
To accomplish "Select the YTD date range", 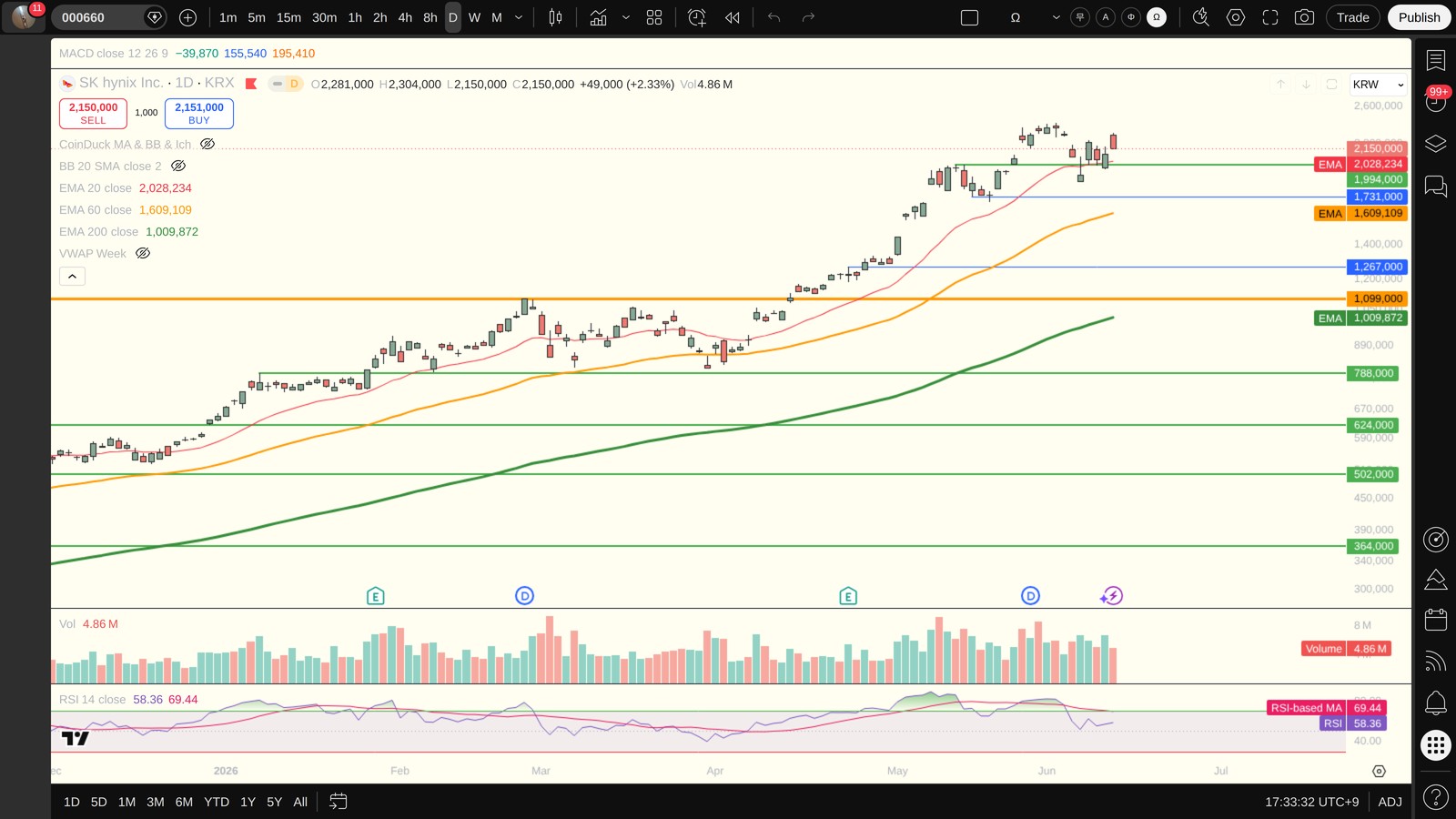I will pyautogui.click(x=217, y=802).
